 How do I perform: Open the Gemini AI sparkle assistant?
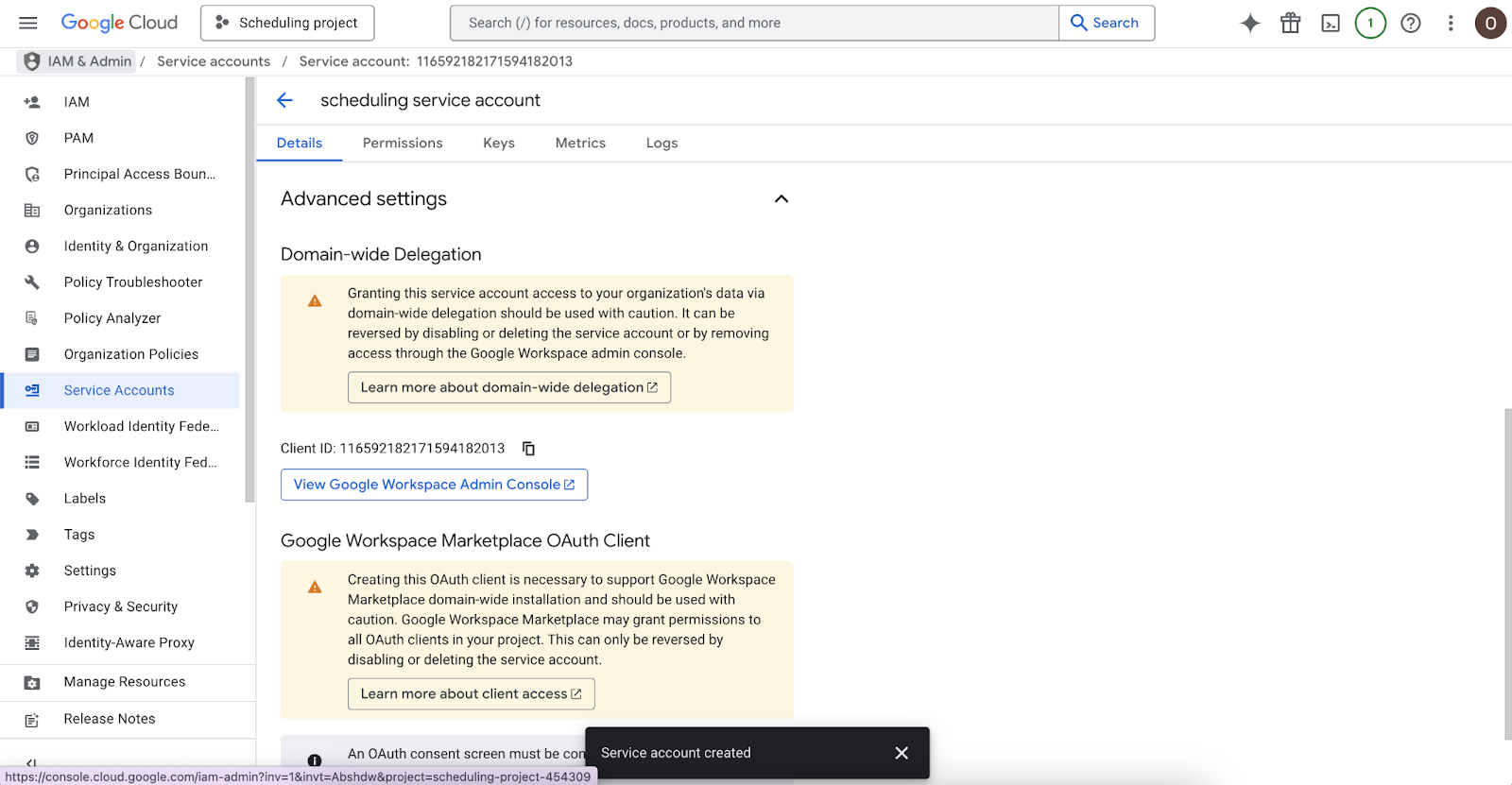(x=1250, y=24)
